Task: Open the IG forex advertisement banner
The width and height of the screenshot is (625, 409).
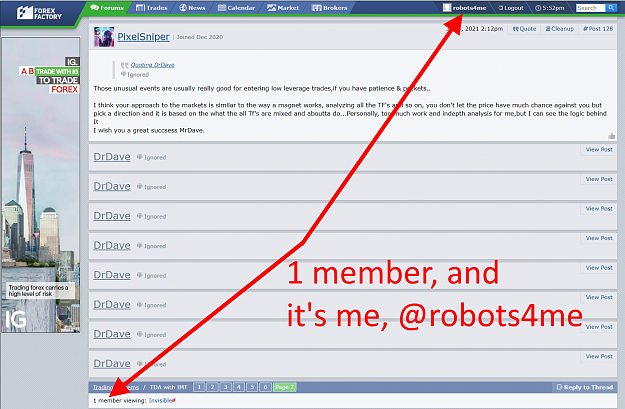Action: pos(41,185)
